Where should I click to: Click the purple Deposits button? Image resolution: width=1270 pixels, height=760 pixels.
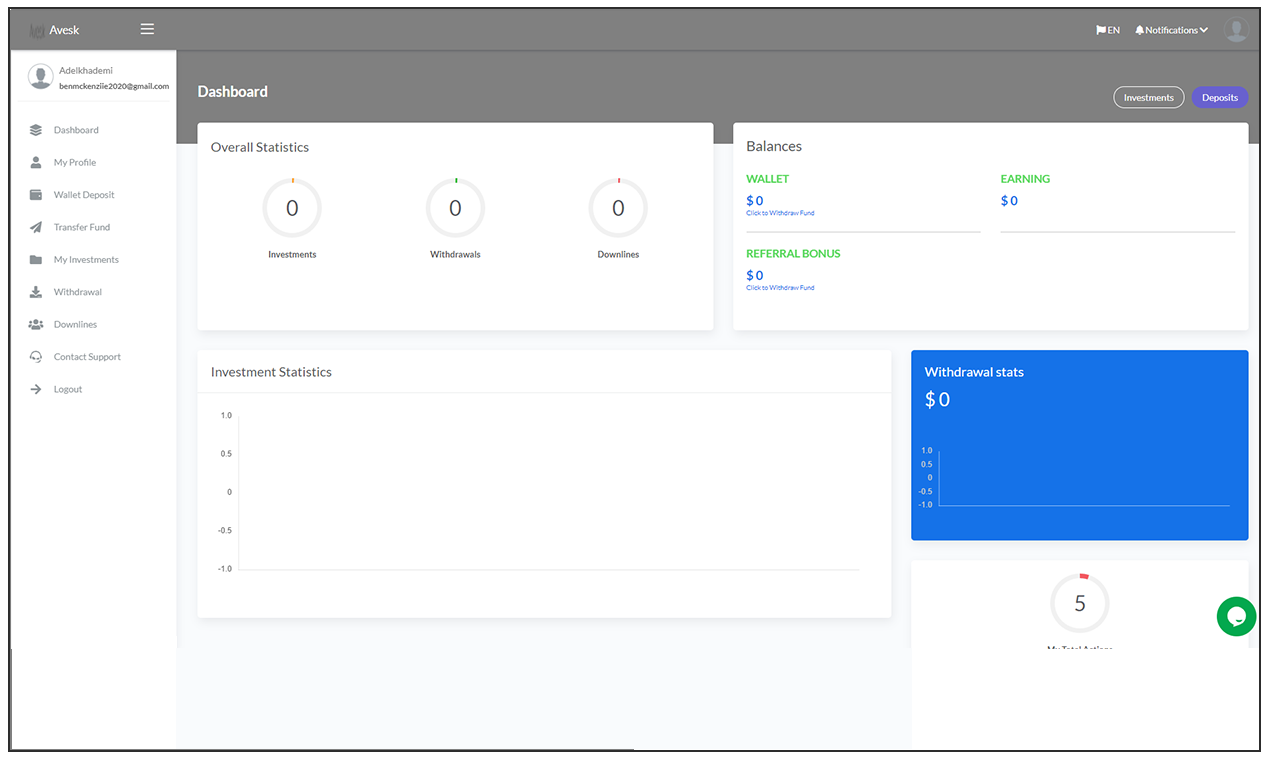coord(1219,97)
